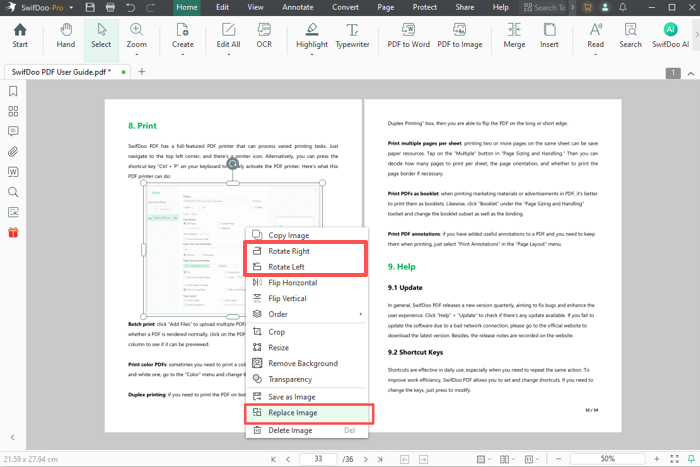This screenshot has width=700, height=467.
Task: Select Flip Horizontal menu item
Action: (x=307, y=283)
